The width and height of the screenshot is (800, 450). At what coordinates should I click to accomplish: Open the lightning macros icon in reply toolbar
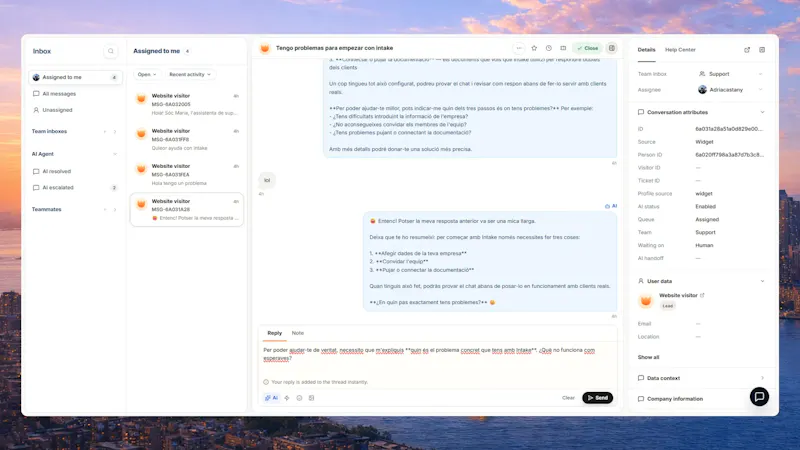pos(287,398)
